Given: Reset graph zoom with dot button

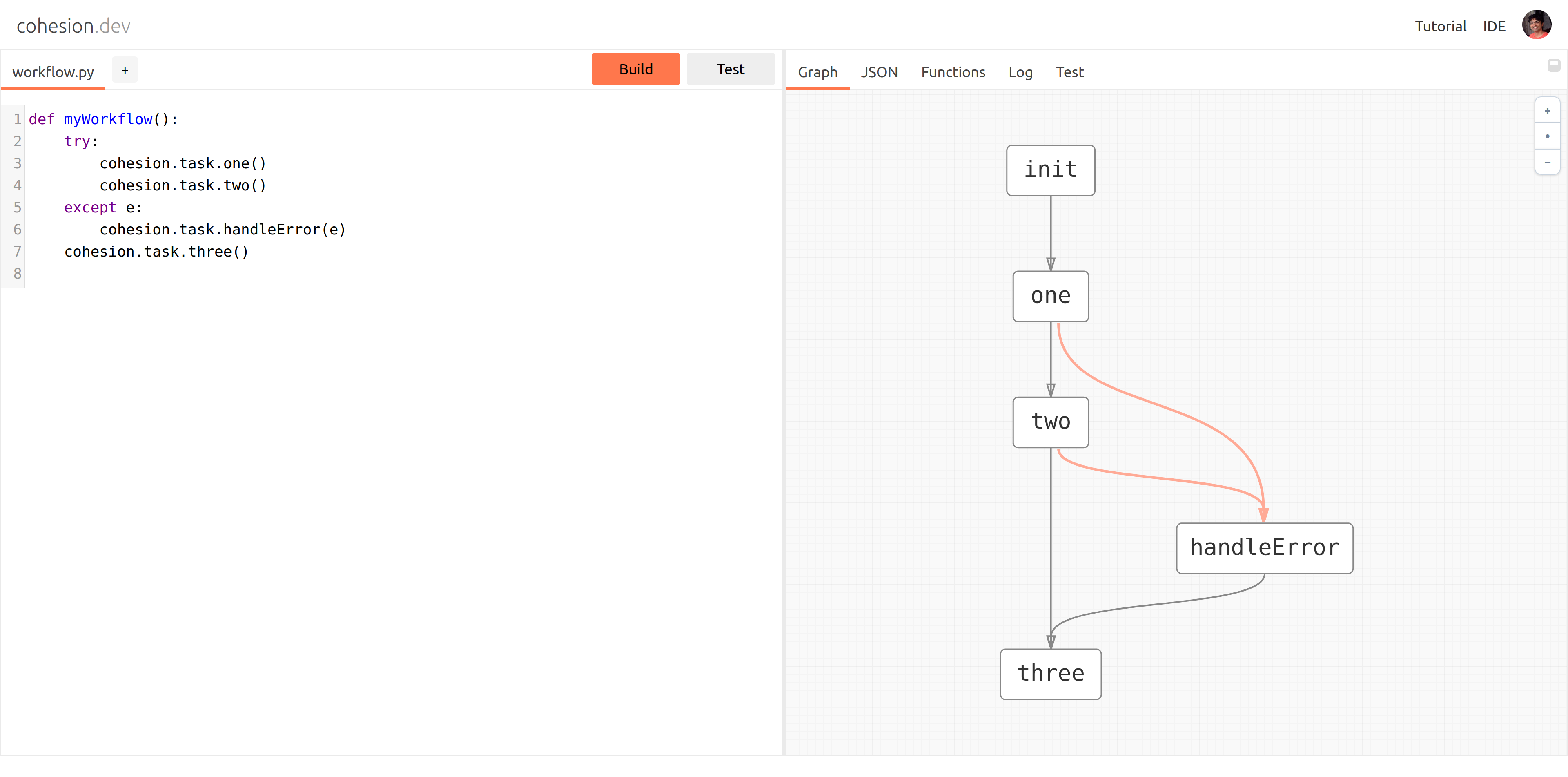Looking at the screenshot, I should tap(1547, 136).
